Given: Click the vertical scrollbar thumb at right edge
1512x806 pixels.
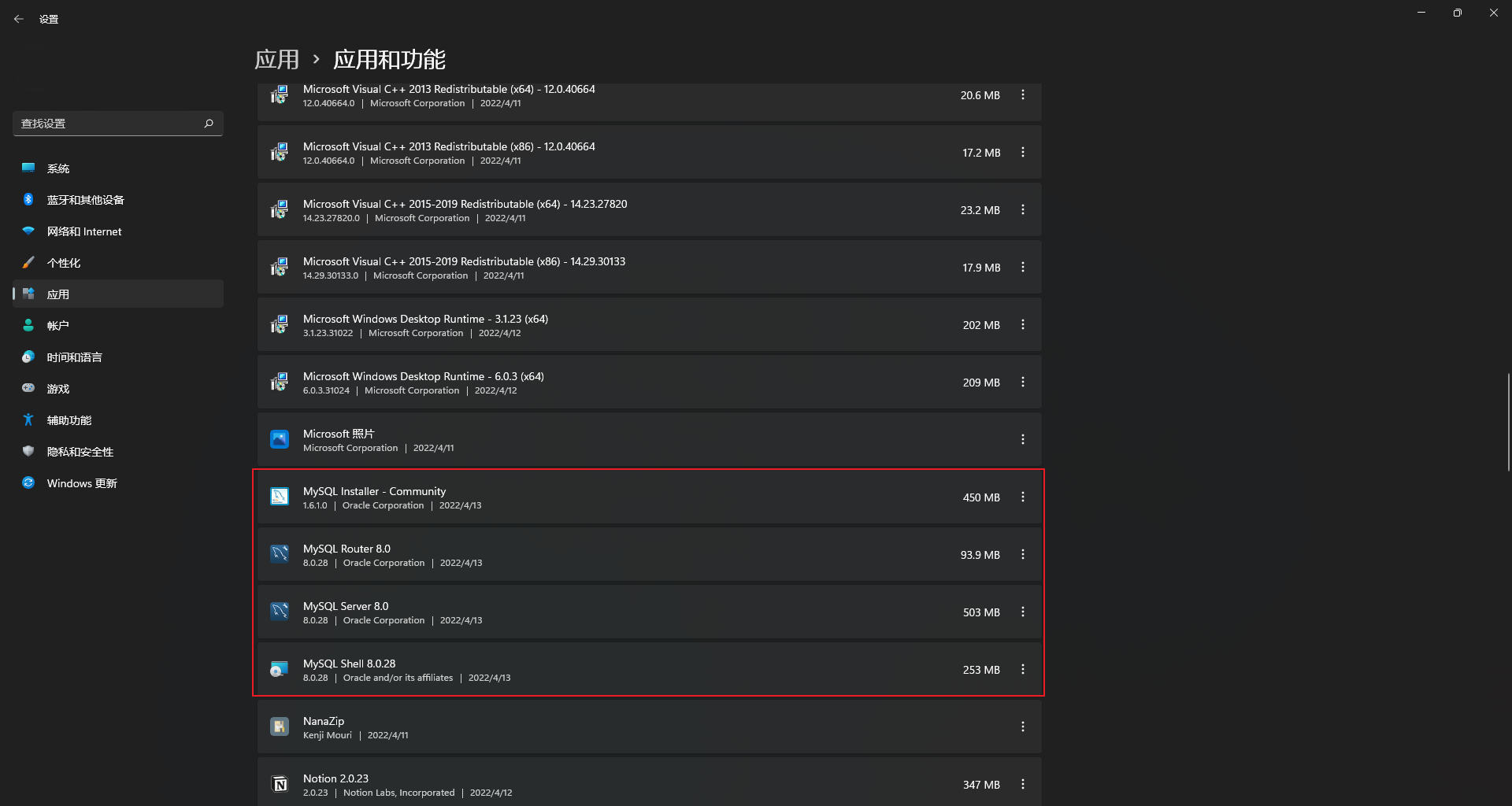Looking at the screenshot, I should tap(1508, 423).
